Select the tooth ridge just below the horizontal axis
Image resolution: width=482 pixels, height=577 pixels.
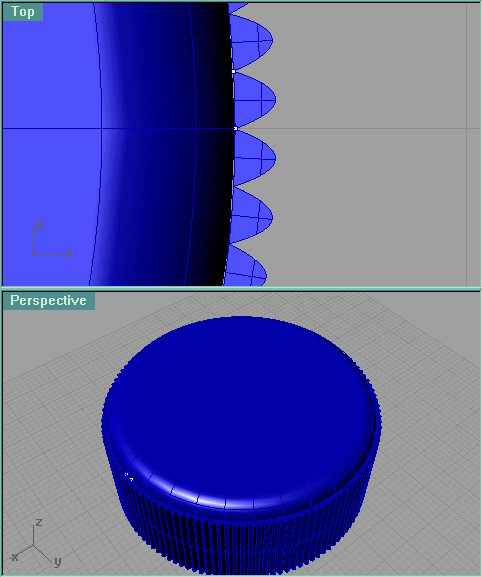click(x=254, y=157)
